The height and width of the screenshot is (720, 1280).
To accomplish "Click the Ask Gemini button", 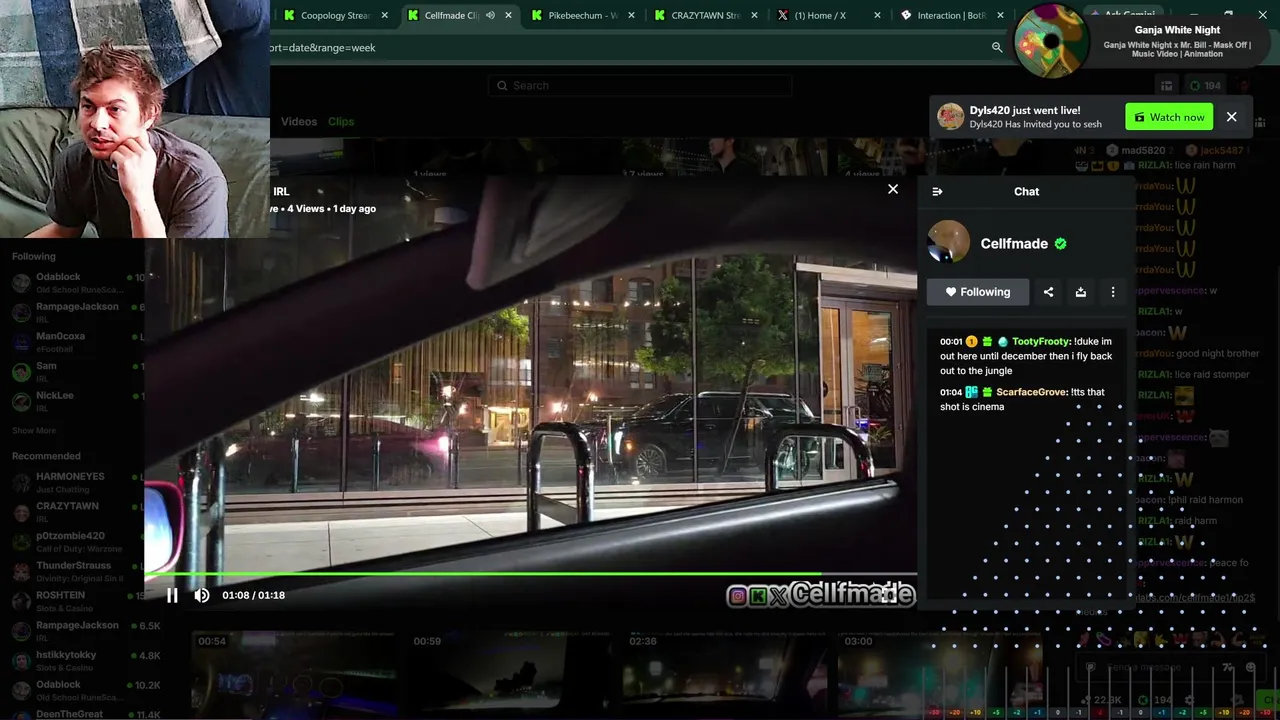I will tap(1123, 14).
